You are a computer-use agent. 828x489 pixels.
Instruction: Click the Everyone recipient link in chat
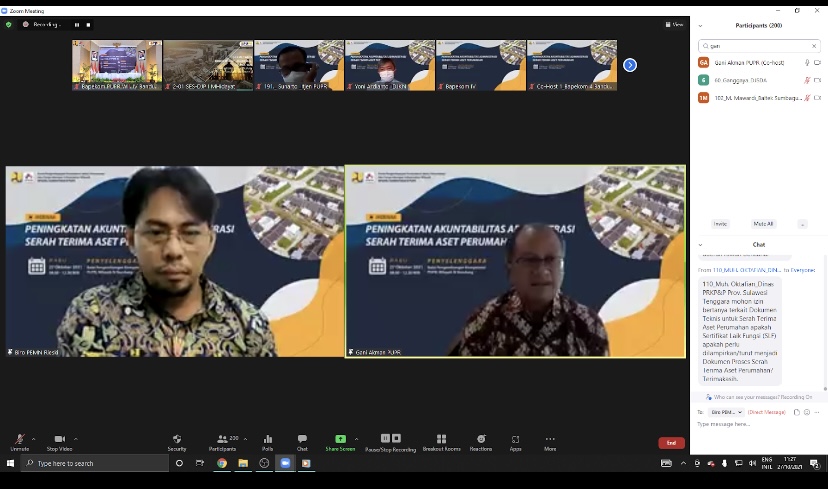click(803, 270)
